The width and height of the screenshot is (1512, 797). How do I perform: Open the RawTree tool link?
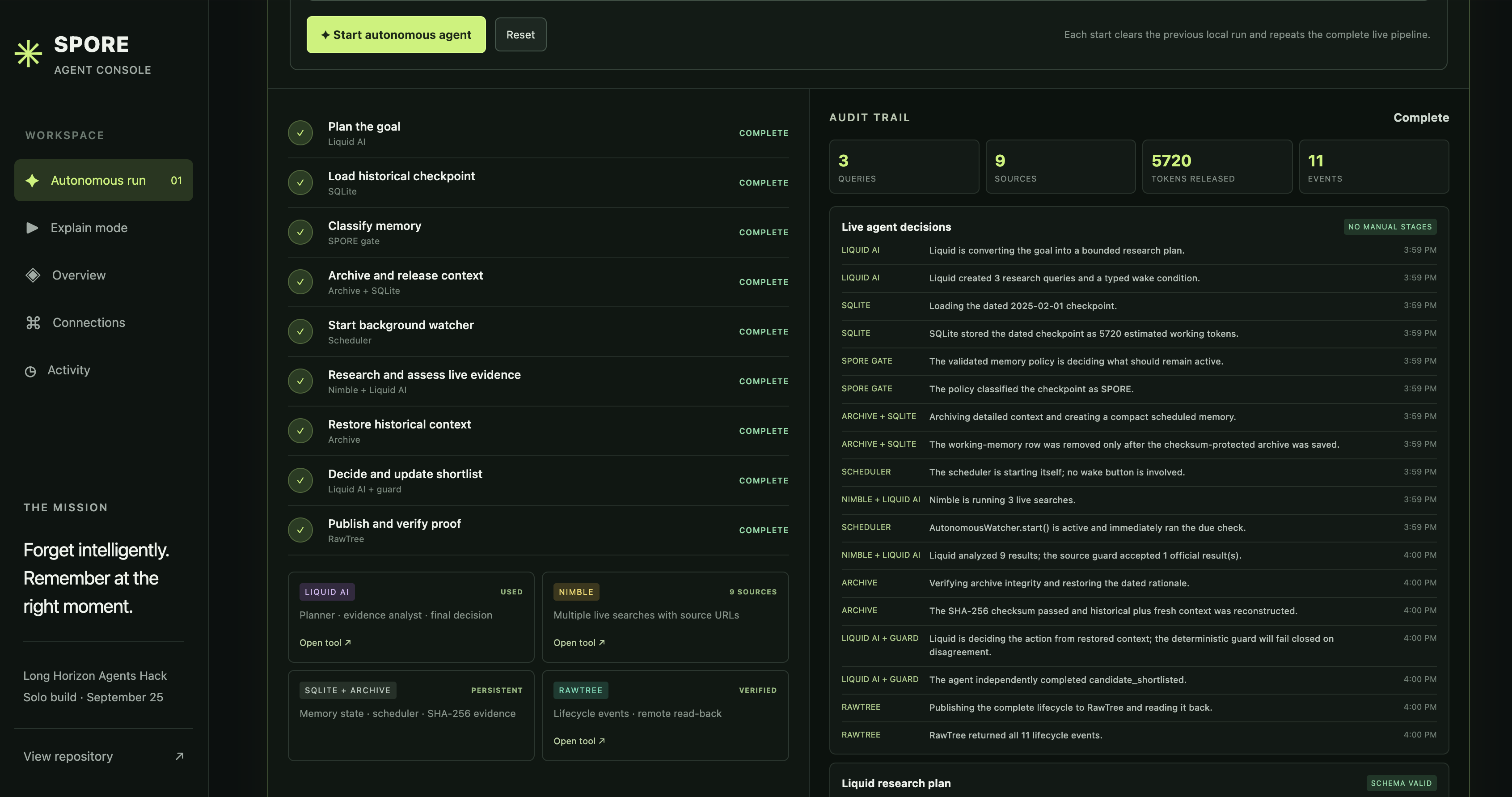click(x=579, y=741)
